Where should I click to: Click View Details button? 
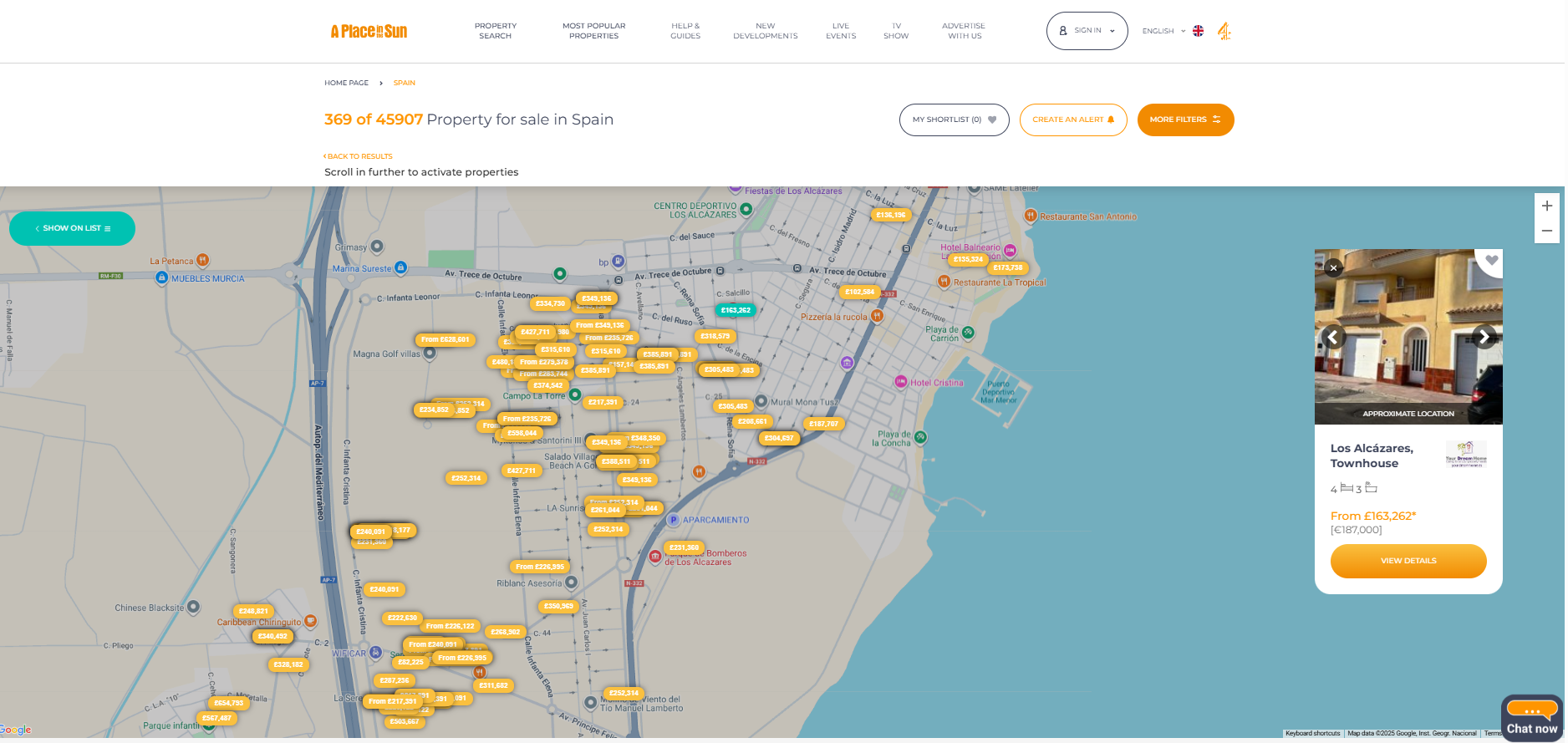click(1408, 561)
